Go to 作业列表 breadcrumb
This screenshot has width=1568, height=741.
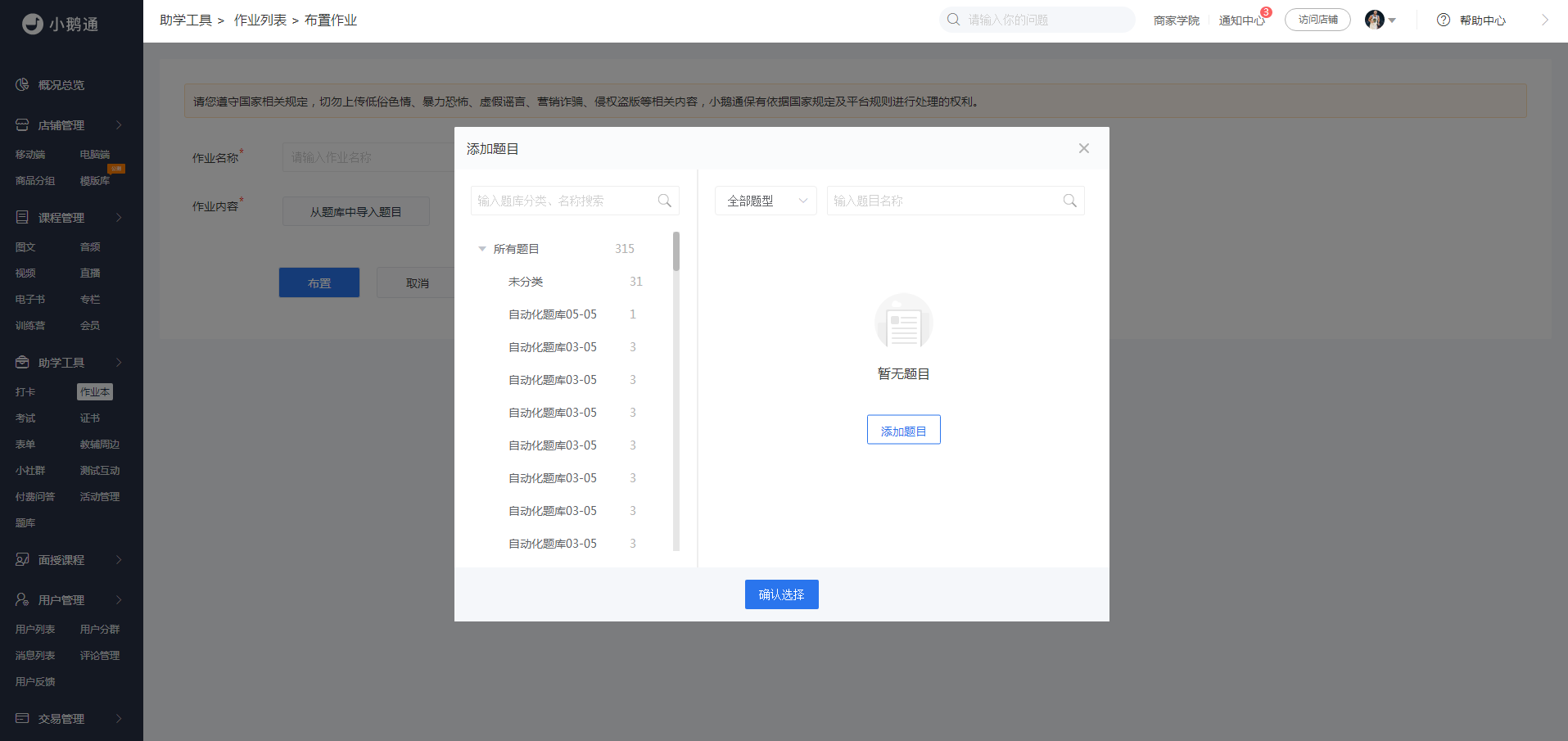point(260,20)
